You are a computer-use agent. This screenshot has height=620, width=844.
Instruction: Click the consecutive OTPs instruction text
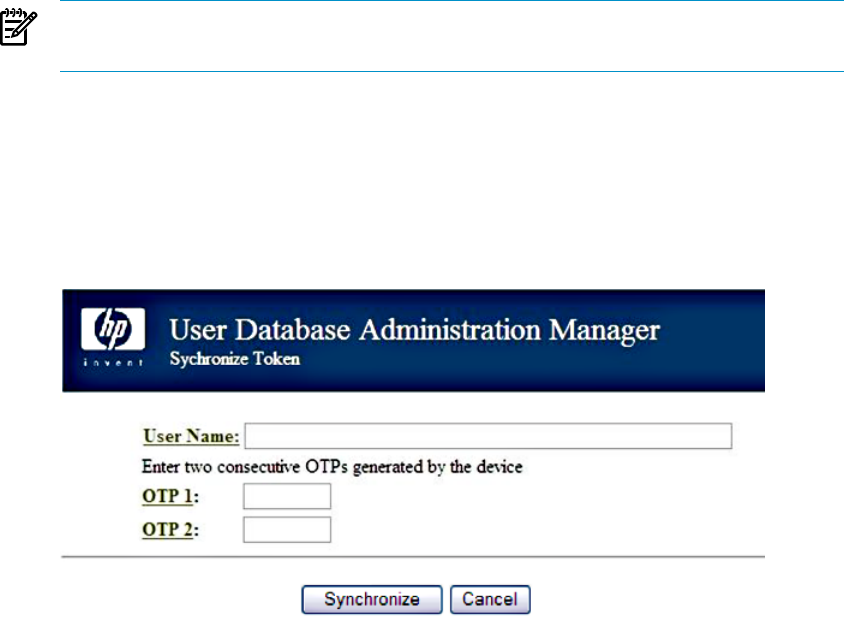coord(332,467)
